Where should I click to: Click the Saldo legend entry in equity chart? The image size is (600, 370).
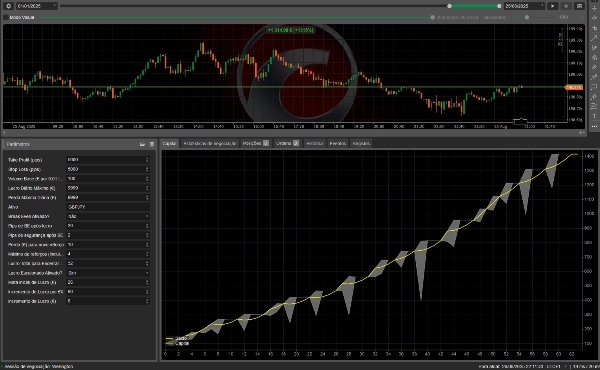coord(177,338)
